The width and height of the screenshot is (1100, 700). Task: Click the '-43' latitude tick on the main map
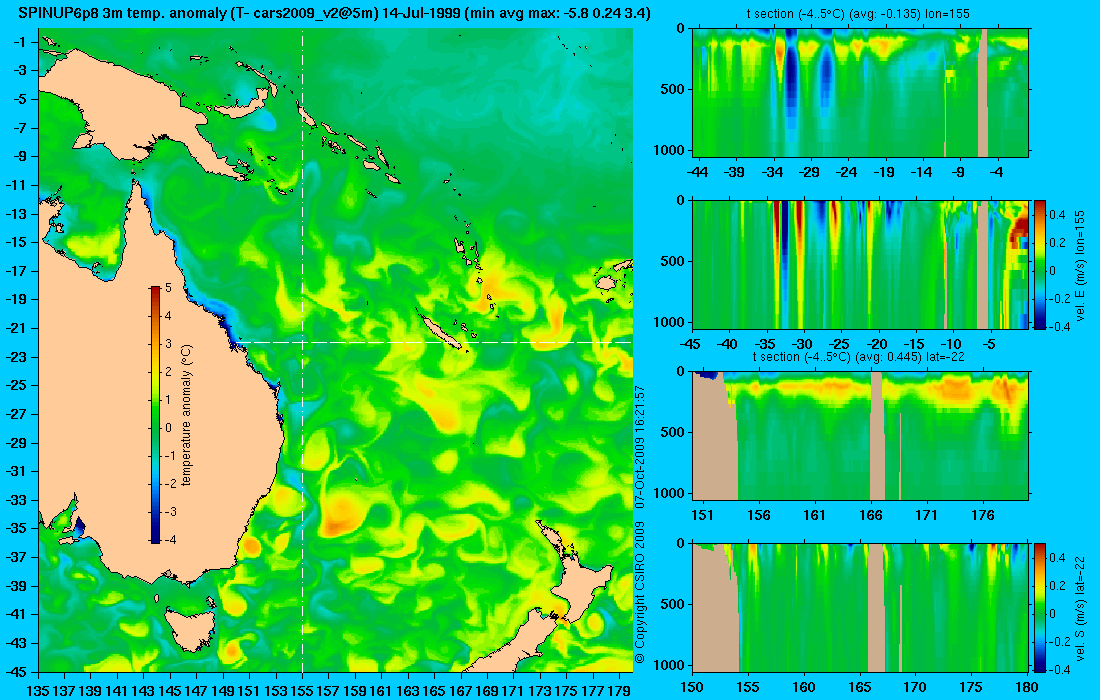[x=17, y=643]
